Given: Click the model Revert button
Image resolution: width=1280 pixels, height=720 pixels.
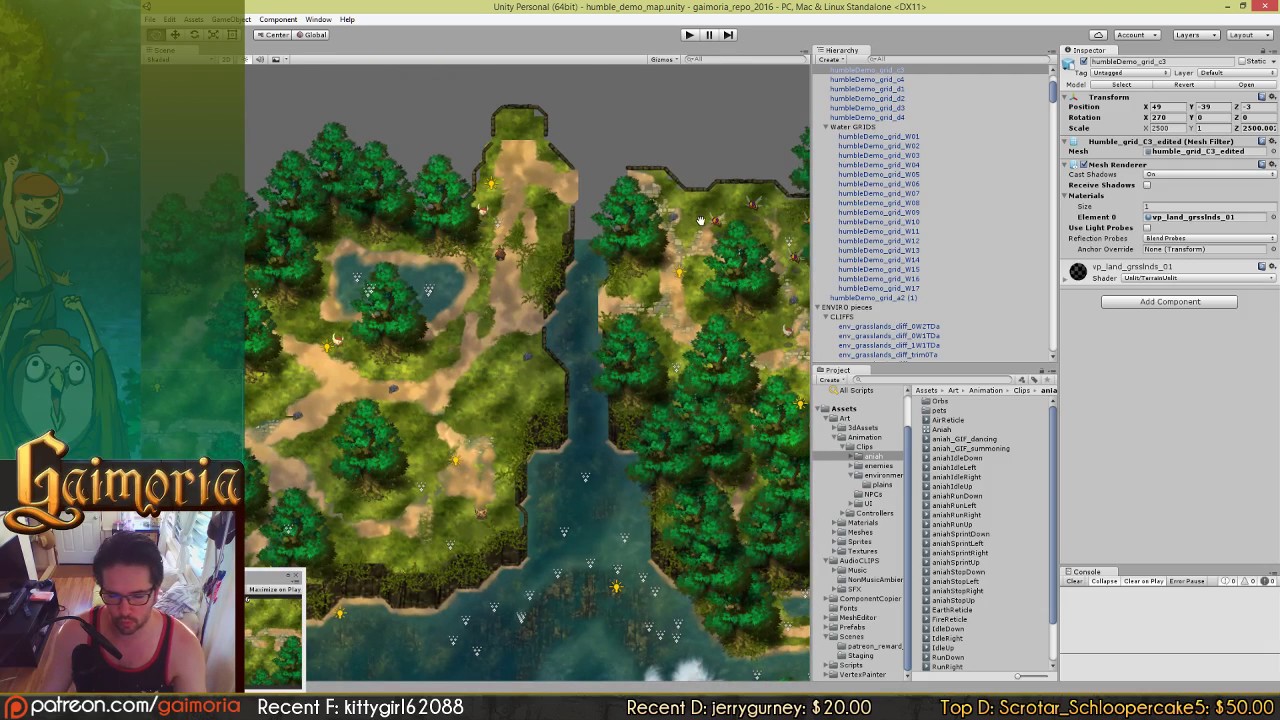Looking at the screenshot, I should (1183, 85).
